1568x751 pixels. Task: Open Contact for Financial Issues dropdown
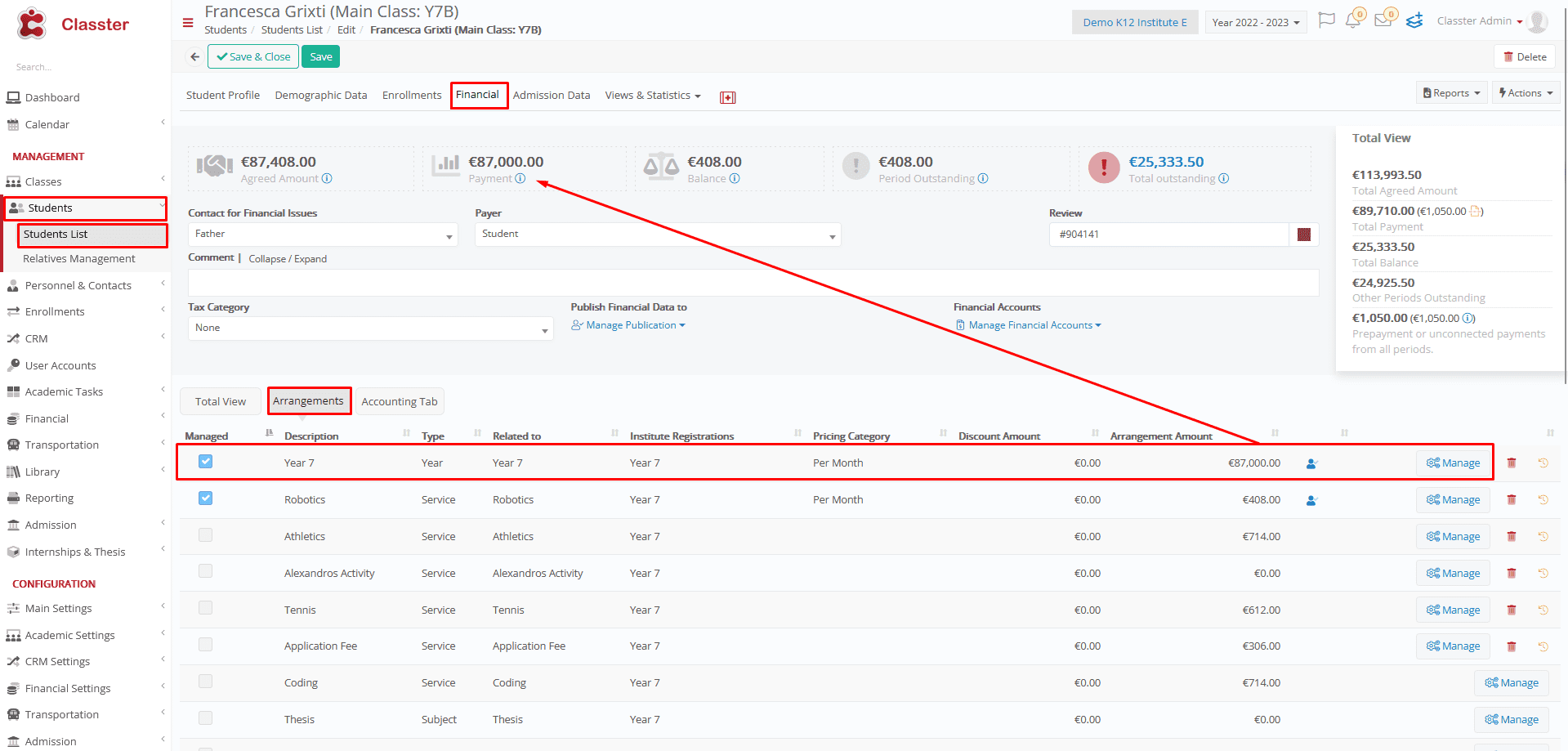click(323, 235)
